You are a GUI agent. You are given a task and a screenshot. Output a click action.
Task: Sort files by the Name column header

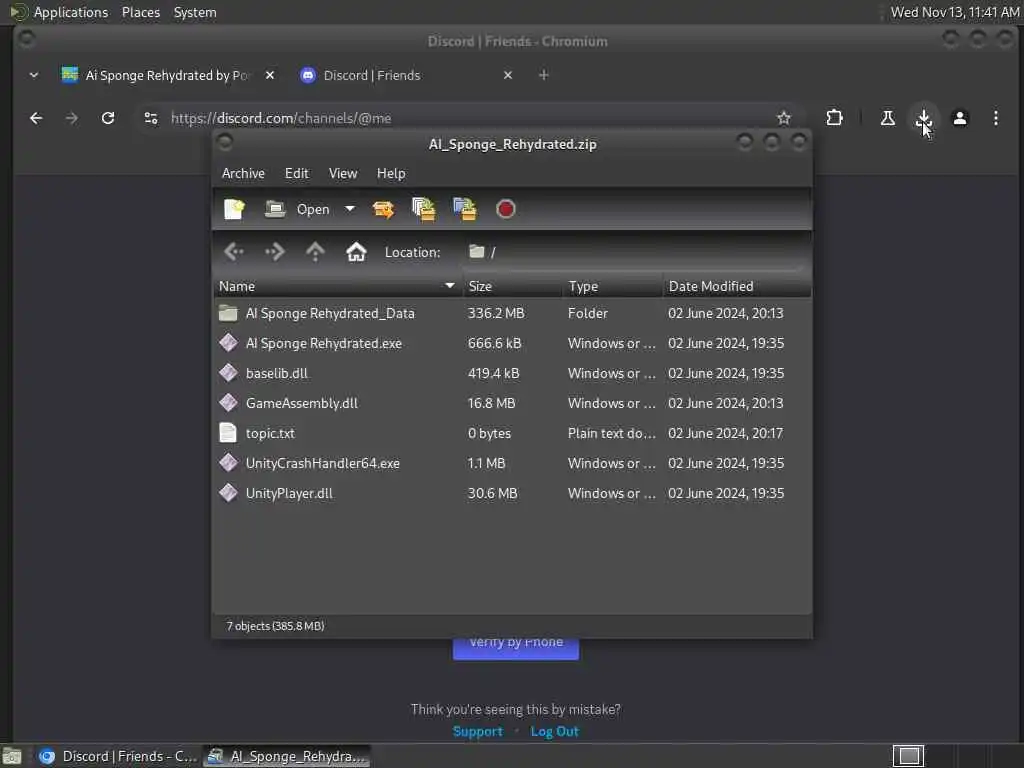coord(337,286)
